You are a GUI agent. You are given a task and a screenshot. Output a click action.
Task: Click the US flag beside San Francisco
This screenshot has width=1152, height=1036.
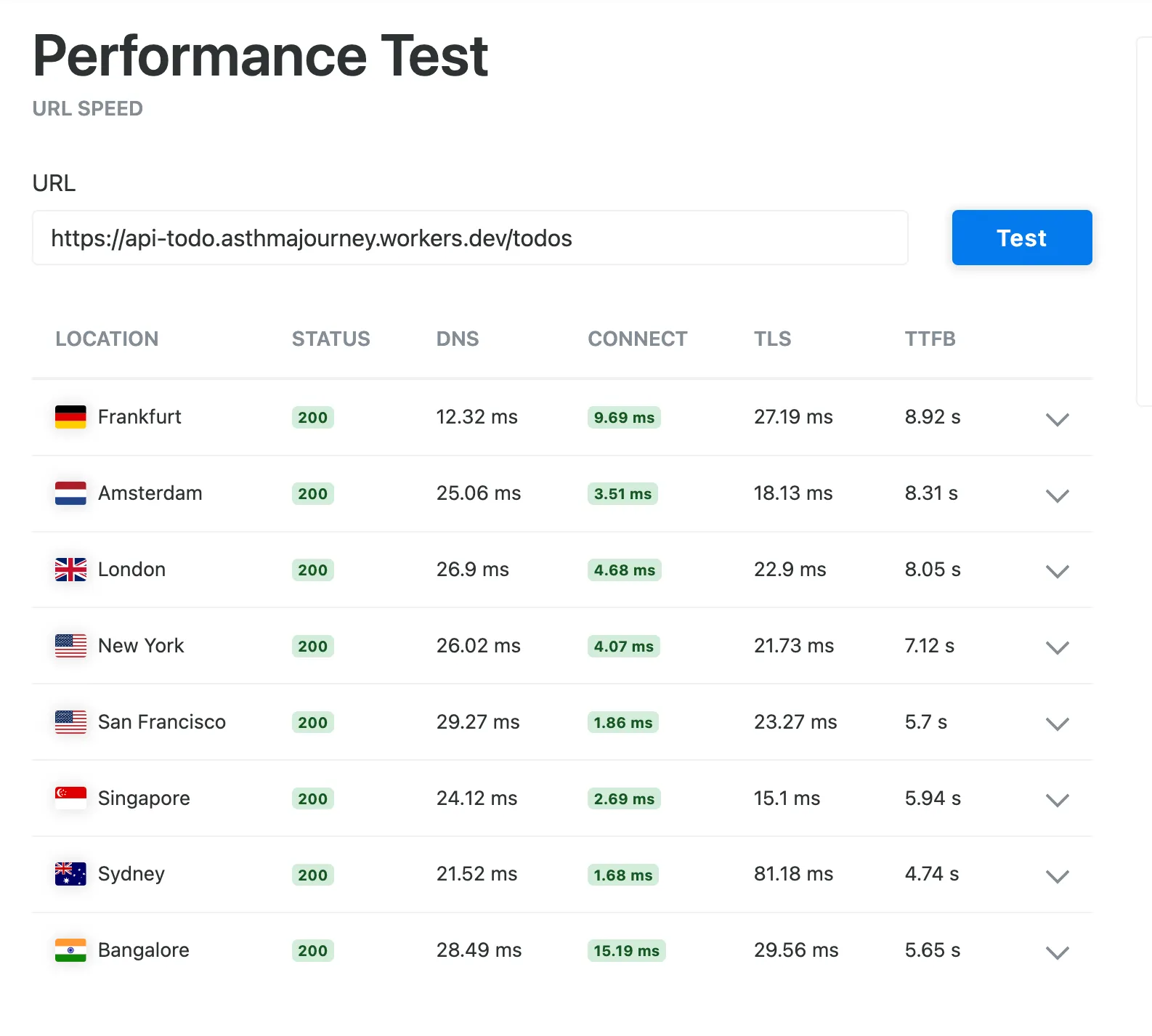[x=70, y=722]
